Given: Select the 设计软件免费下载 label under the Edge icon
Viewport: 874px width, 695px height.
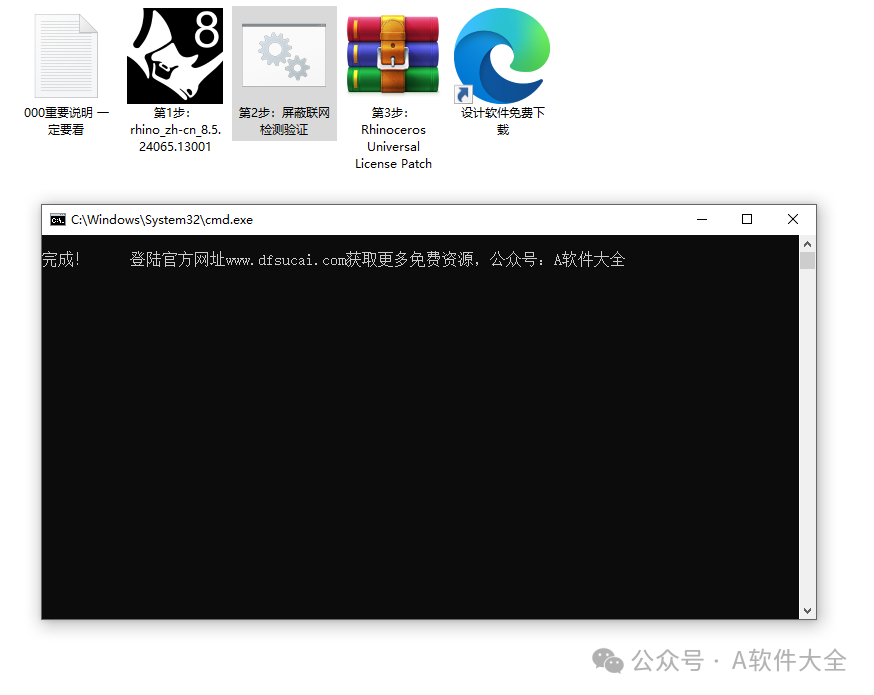Looking at the screenshot, I should [x=501, y=120].
